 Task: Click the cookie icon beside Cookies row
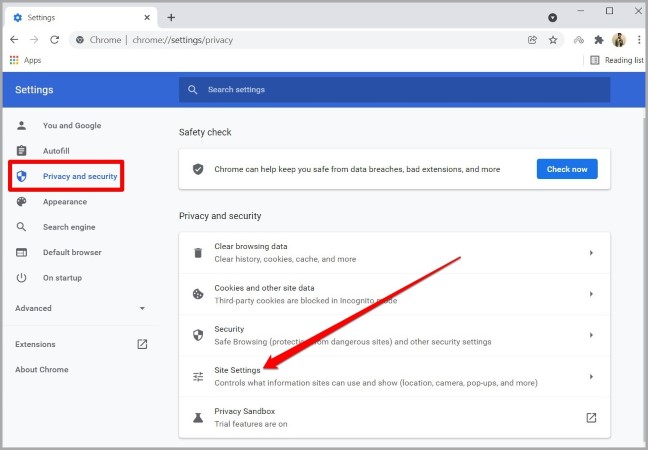(x=198, y=294)
